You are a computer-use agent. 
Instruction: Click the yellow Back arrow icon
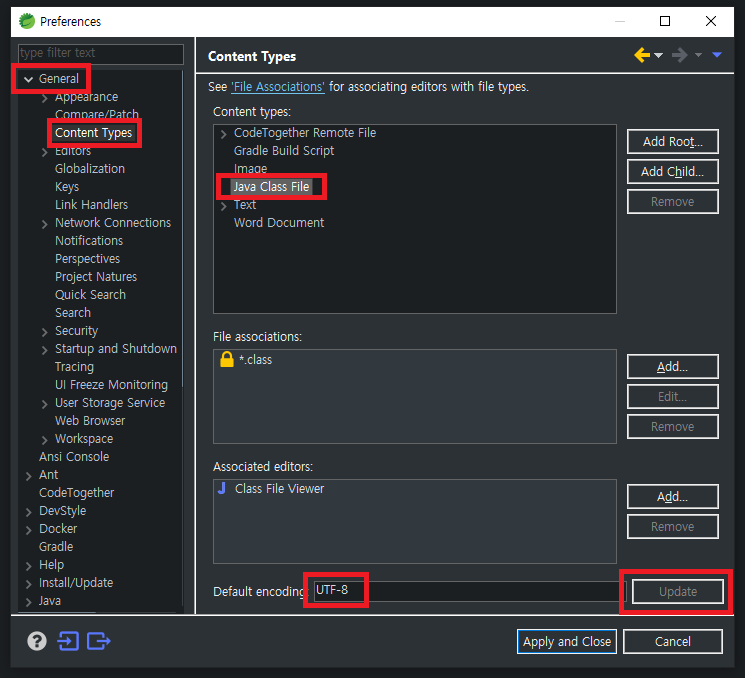point(642,55)
